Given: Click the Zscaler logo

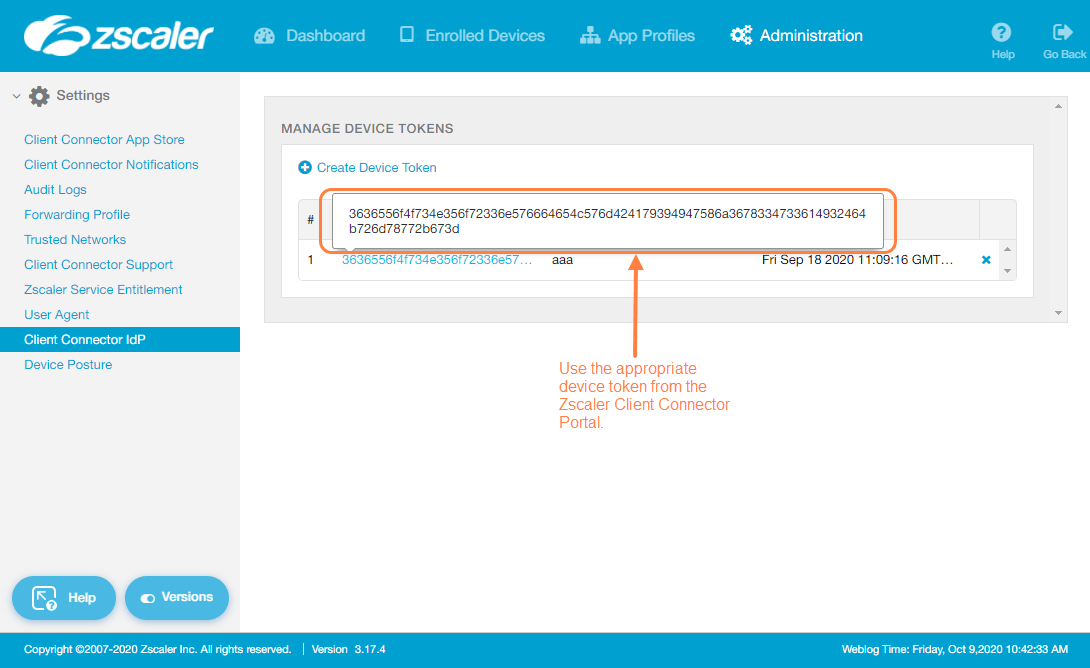Looking at the screenshot, I should point(120,34).
